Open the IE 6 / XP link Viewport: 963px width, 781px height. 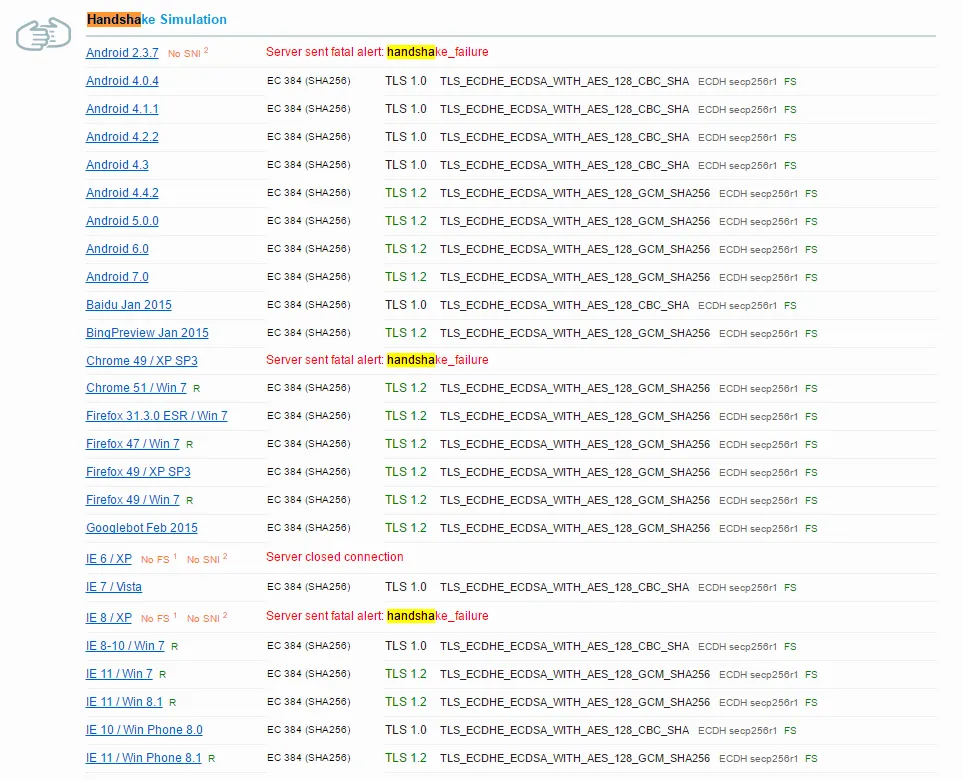[109, 559]
